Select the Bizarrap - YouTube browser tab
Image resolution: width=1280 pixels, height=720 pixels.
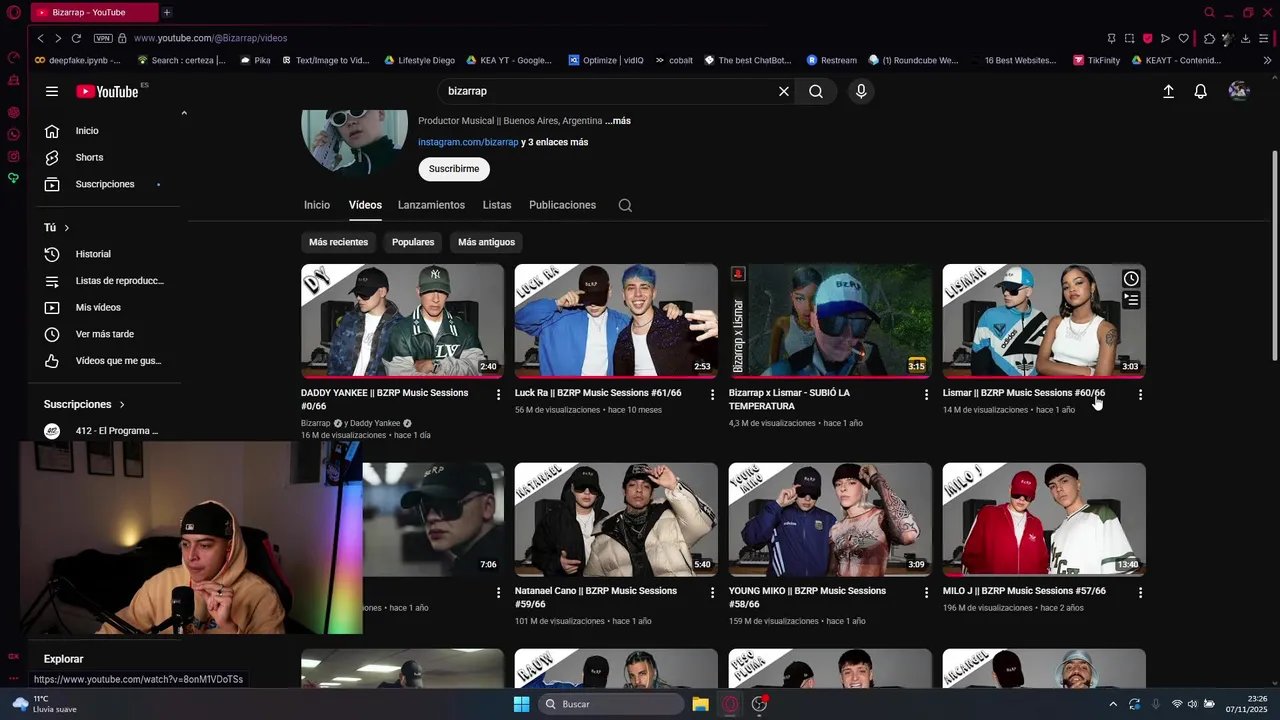(x=94, y=12)
